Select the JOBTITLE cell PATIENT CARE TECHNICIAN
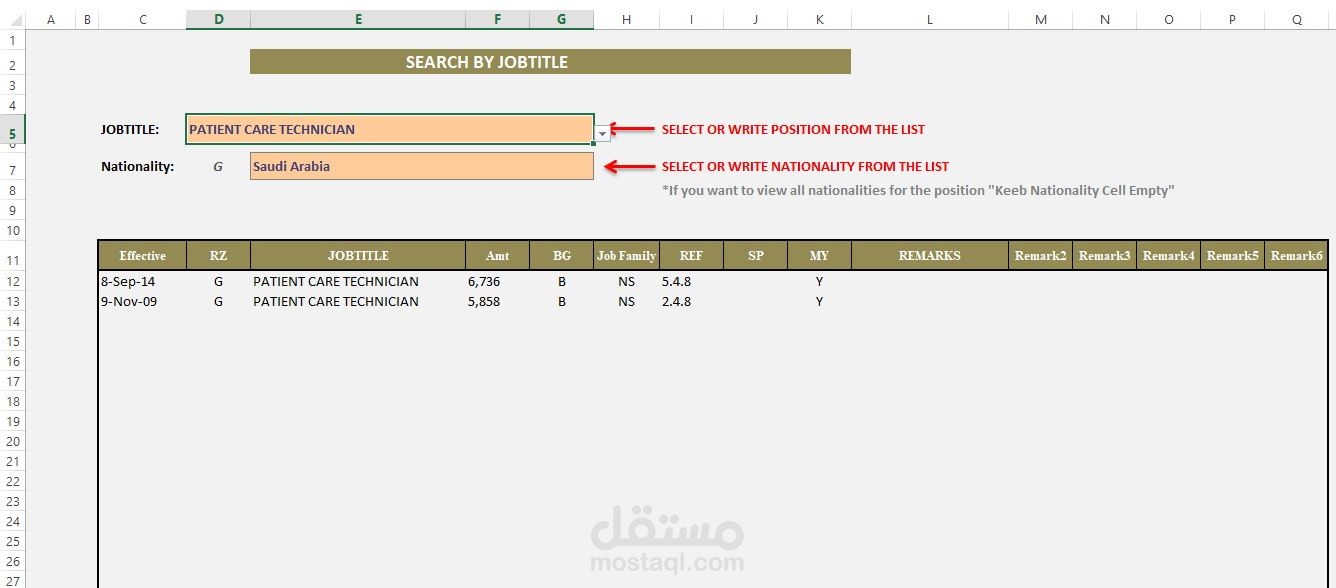 pos(390,129)
